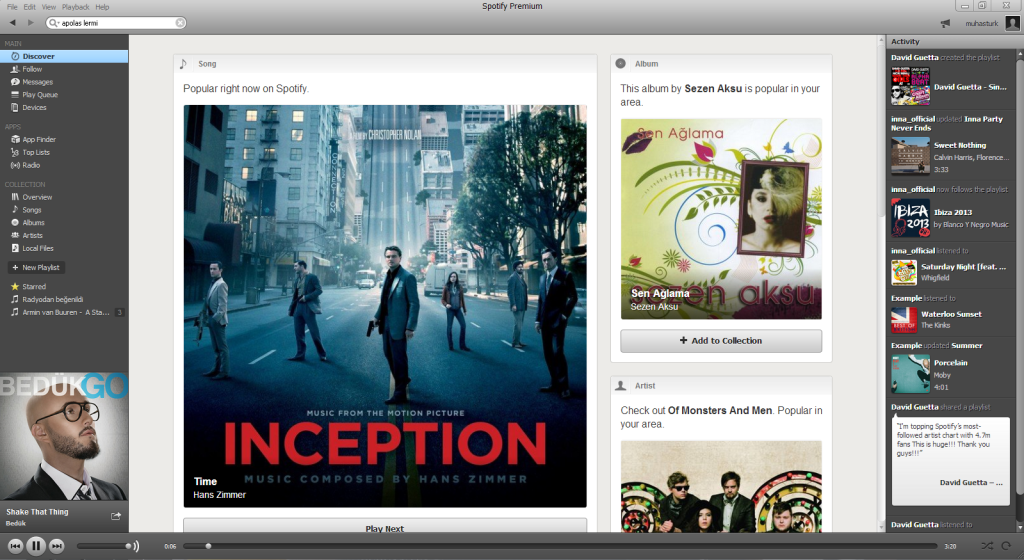Add Sen Ağlama to Collection
The width and height of the screenshot is (1024, 560).
[721, 341]
